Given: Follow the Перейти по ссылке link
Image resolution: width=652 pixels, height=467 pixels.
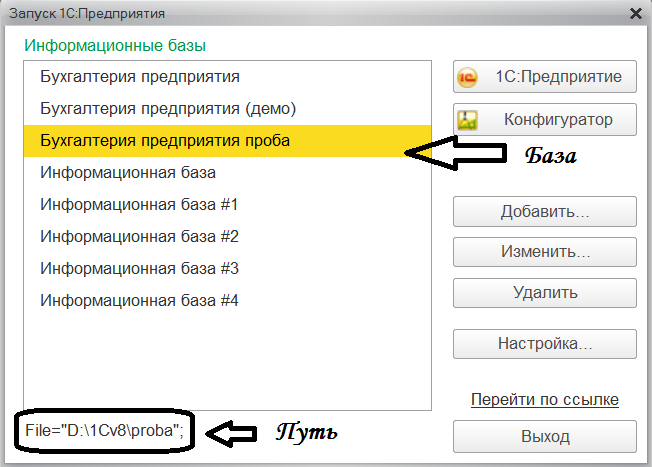Looking at the screenshot, I should pyautogui.click(x=545, y=400).
